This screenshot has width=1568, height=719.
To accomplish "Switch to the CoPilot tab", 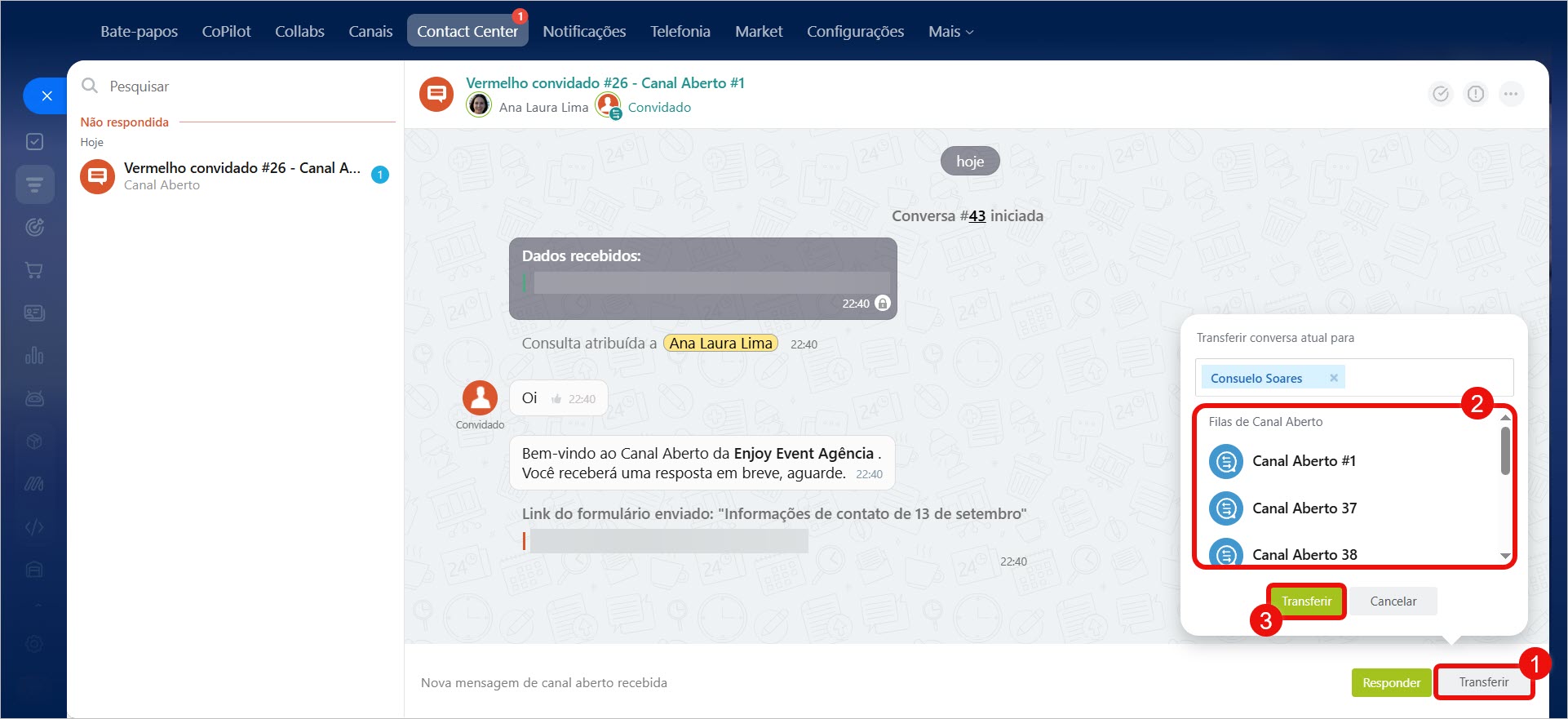I will (226, 32).
